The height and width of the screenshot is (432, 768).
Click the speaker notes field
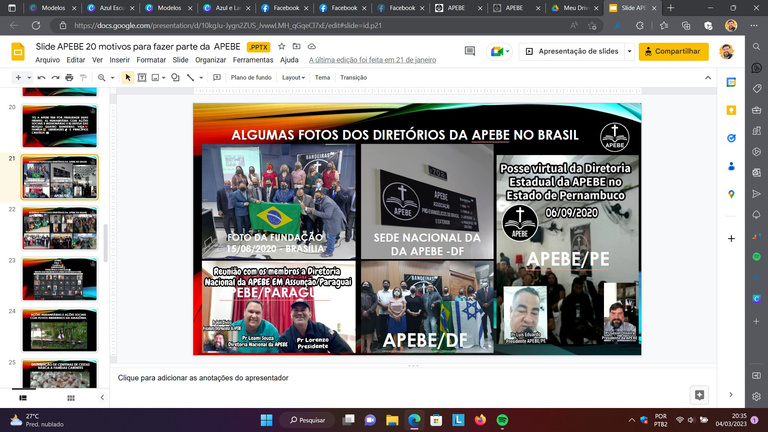tap(413, 378)
